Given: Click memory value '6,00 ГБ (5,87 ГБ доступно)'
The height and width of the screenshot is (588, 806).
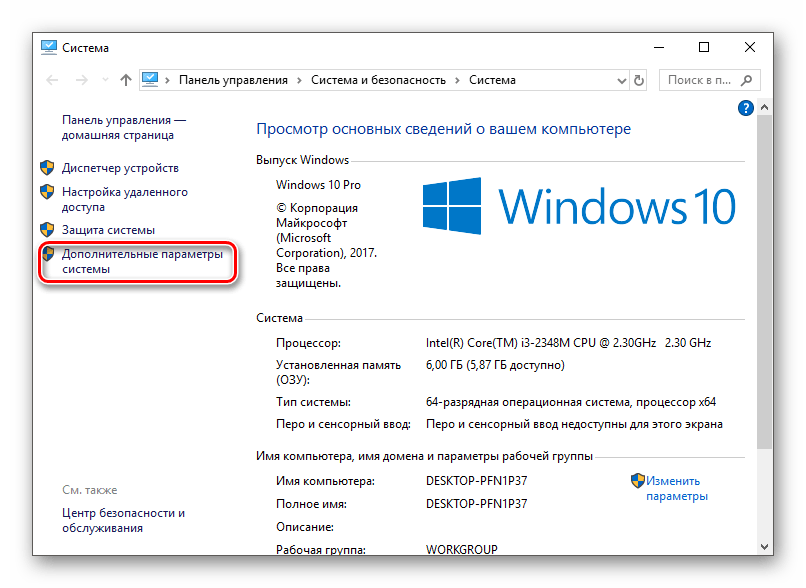Looking at the screenshot, I should point(495,365).
